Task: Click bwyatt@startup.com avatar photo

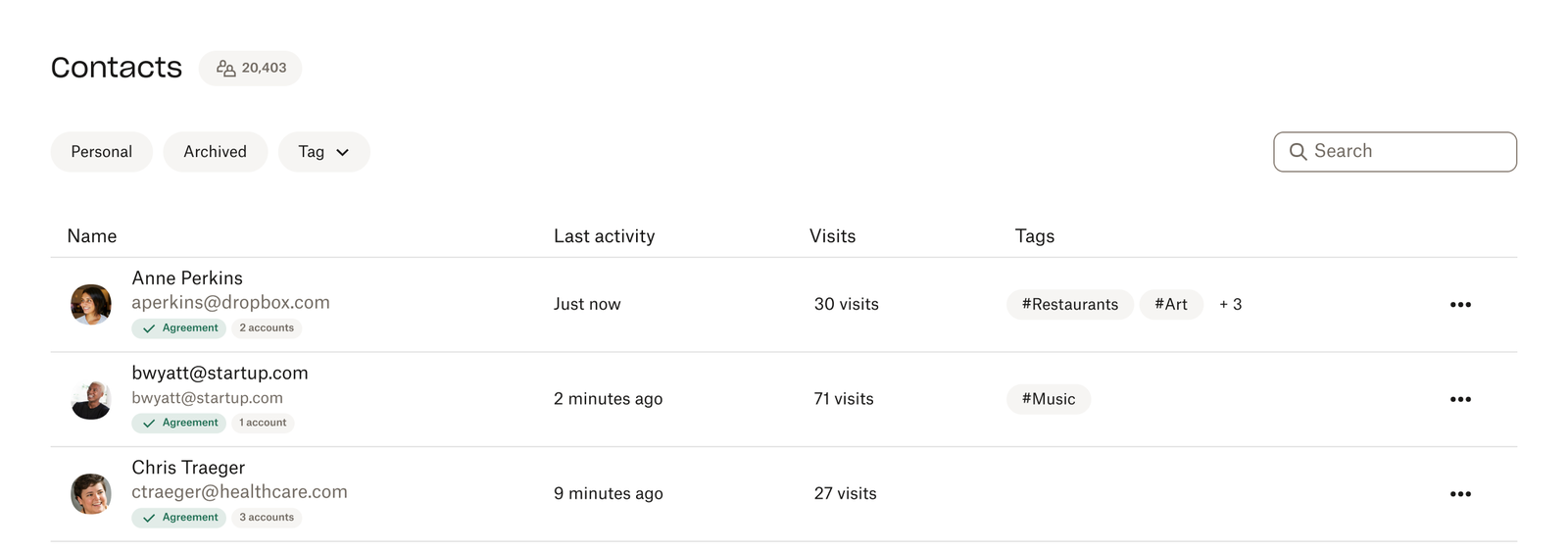Action: (x=91, y=400)
